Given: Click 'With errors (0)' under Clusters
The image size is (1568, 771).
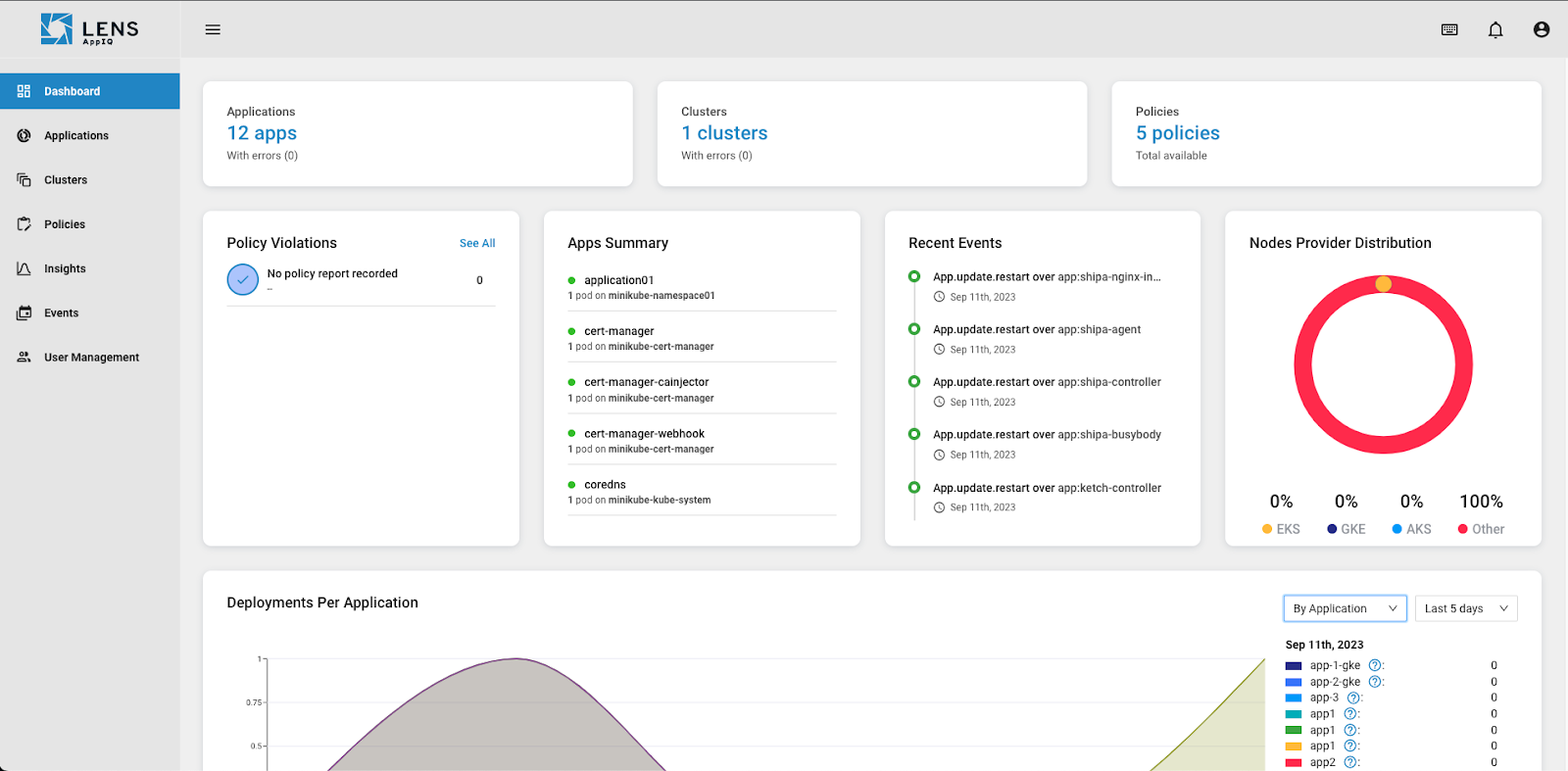Looking at the screenshot, I should 716,156.
